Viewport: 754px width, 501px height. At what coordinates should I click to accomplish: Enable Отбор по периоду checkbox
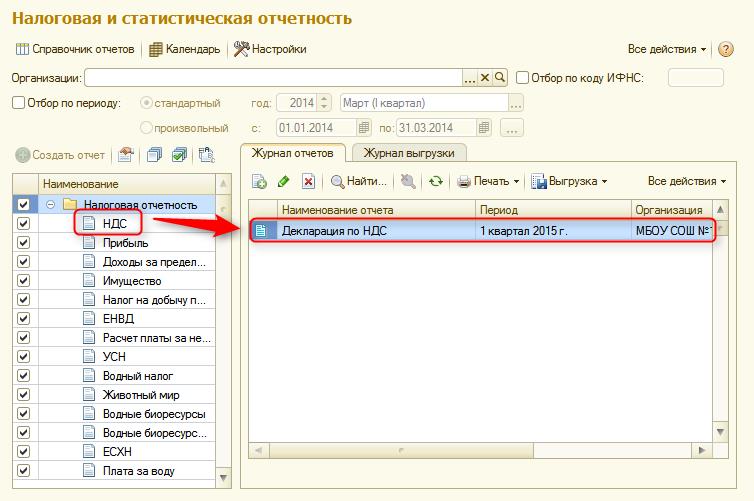tap(18, 103)
